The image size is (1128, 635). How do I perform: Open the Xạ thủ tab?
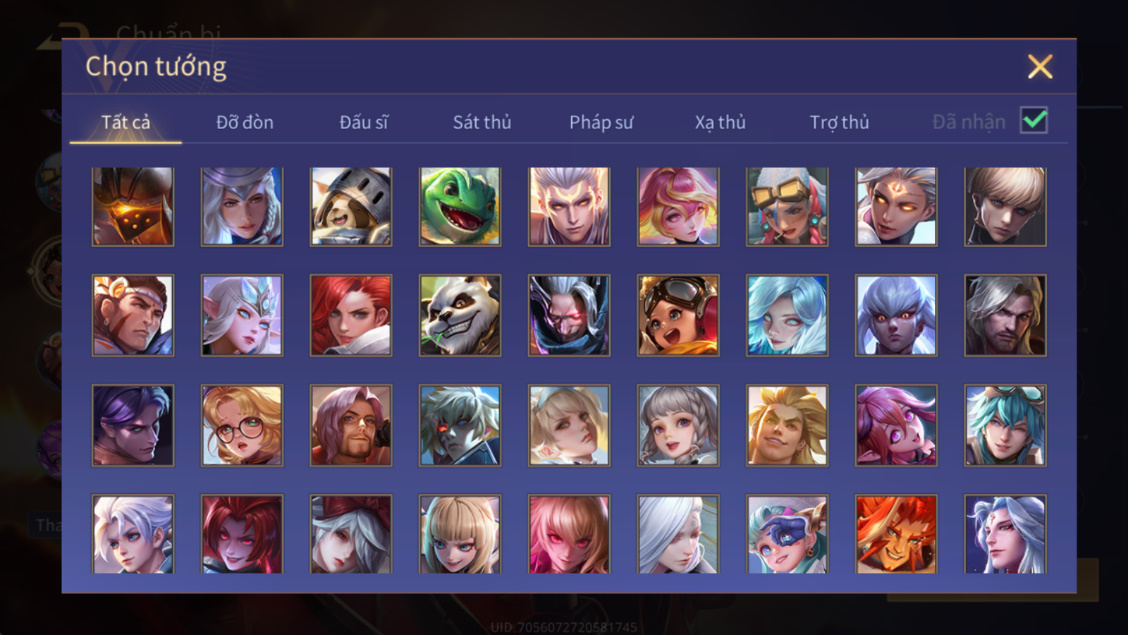pyautogui.click(x=720, y=122)
